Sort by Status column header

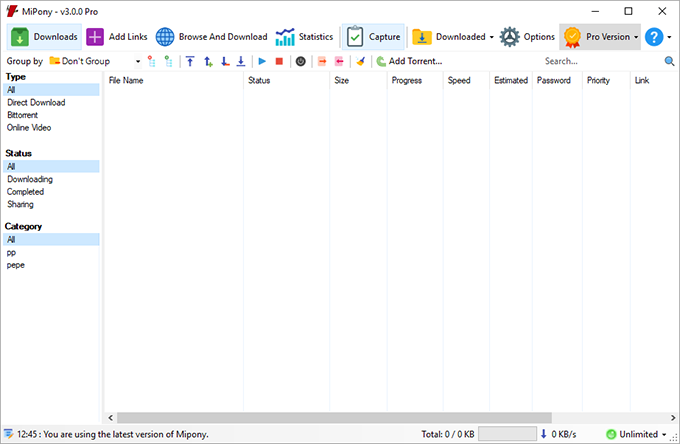tap(287, 80)
